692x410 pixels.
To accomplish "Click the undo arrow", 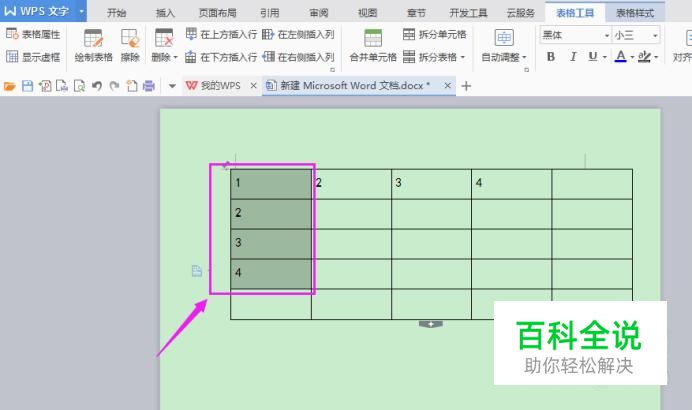I will pyautogui.click(x=97, y=86).
